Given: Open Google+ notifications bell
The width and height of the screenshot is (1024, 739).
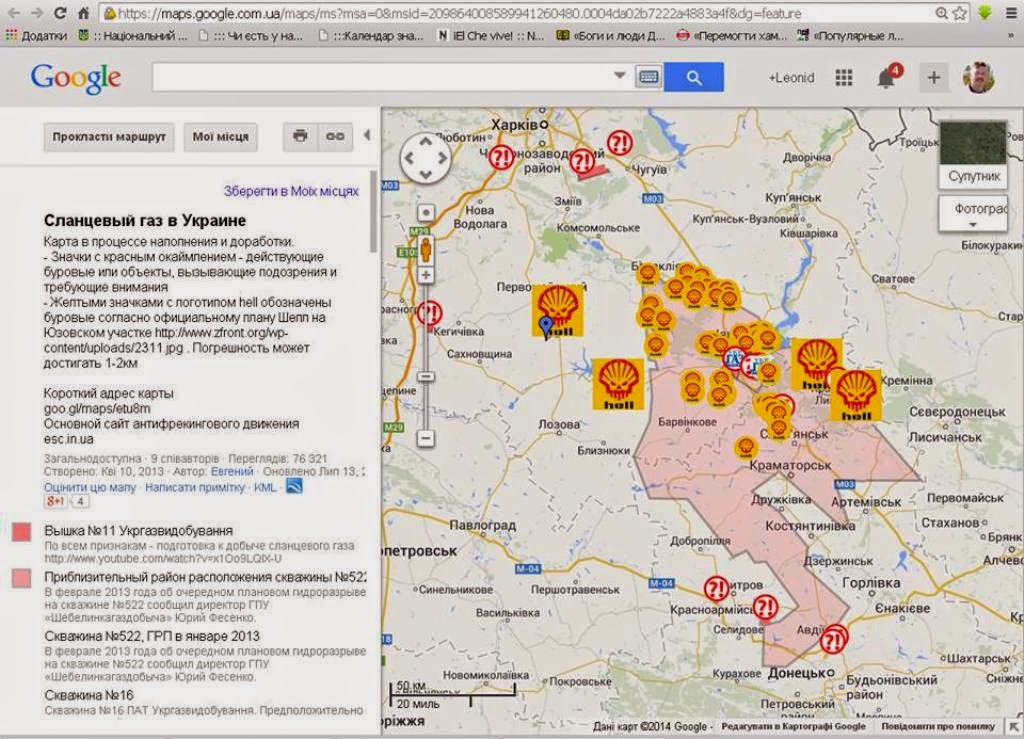Looking at the screenshot, I should [888, 78].
